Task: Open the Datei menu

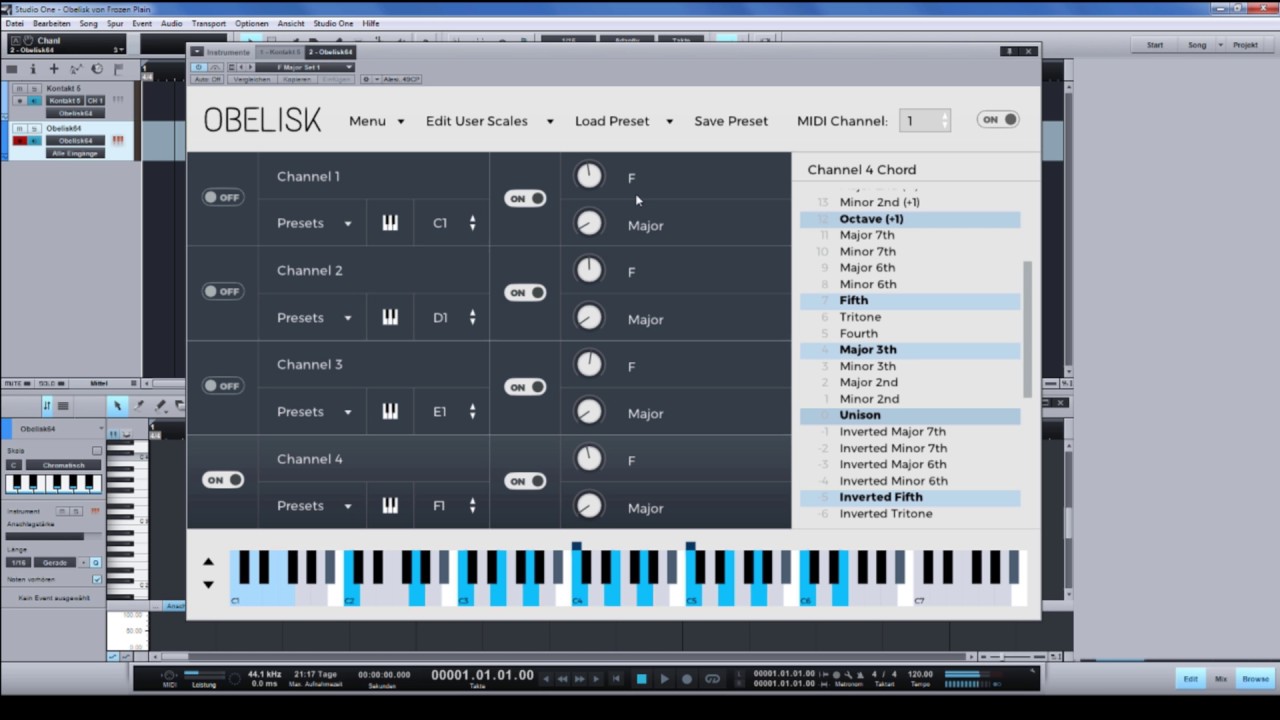Action: [14, 23]
